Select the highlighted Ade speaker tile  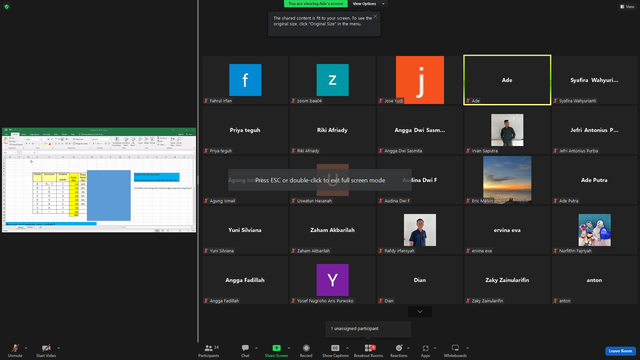coord(507,80)
